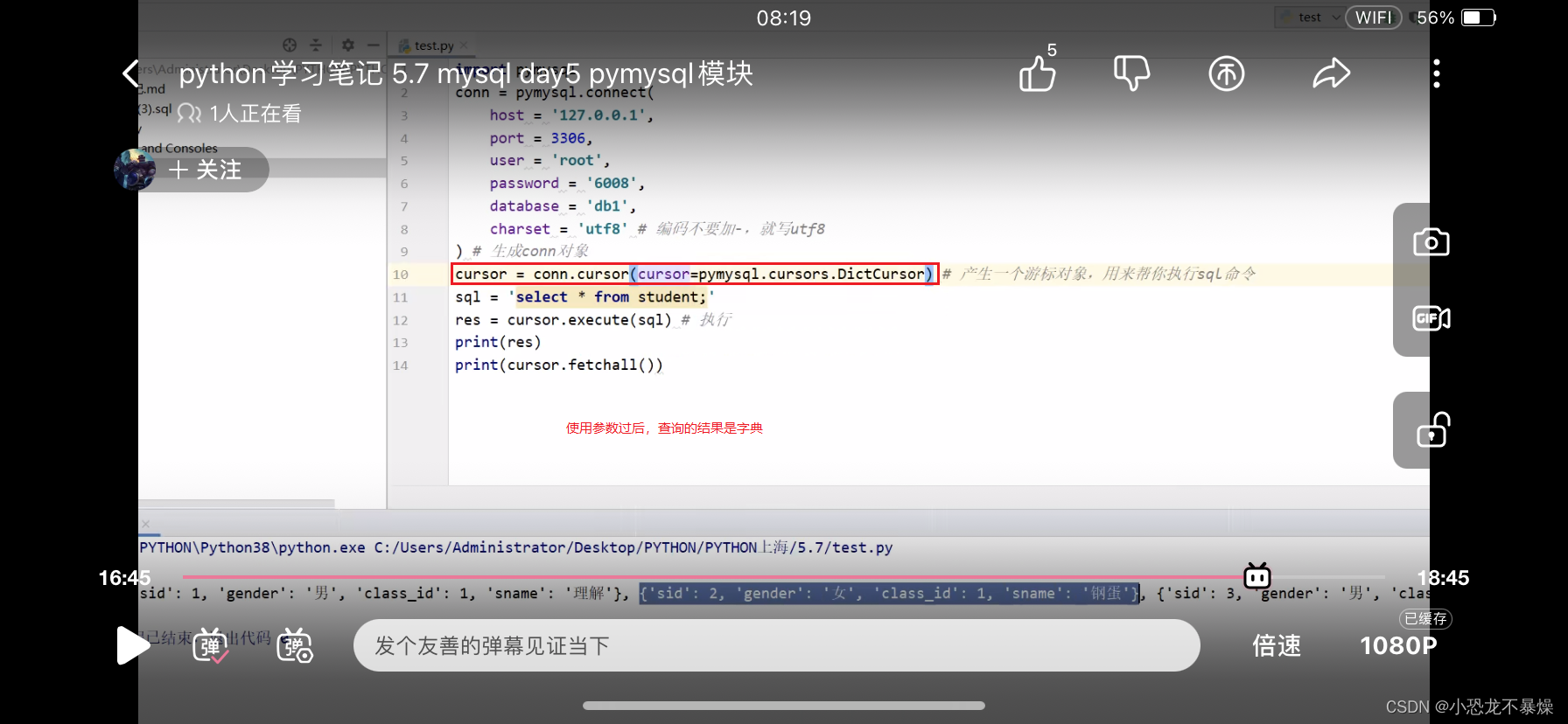This screenshot has height=724, width=1568.
Task: Click the IDE expand/collapse all icon
Action: [x=316, y=45]
